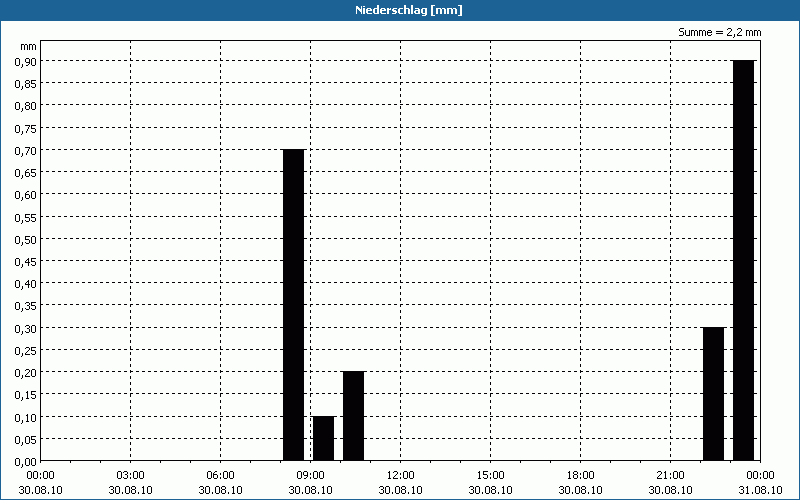Select the 0,45 y-axis value
This screenshot has height=500, width=800.
tap(26, 261)
